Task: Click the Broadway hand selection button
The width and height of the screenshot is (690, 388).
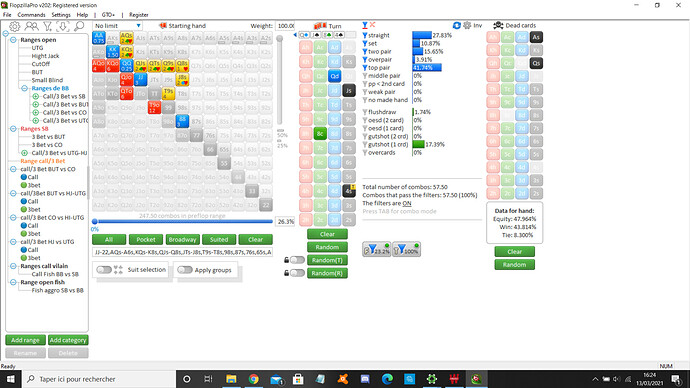Action: 182,240
